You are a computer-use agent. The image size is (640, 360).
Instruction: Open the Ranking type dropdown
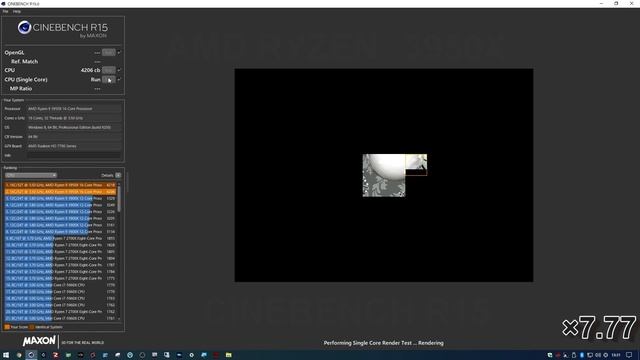[x=31, y=175]
